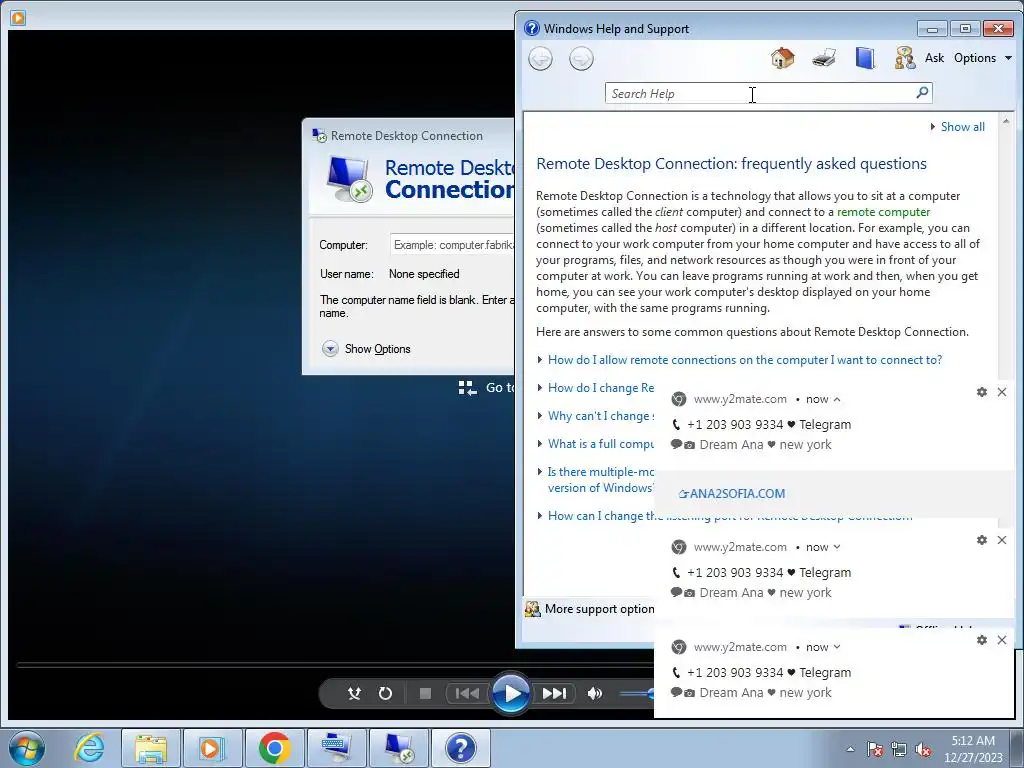Viewport: 1024px width, 768px height.
Task: Open settings gear on top notification
Action: (982, 392)
